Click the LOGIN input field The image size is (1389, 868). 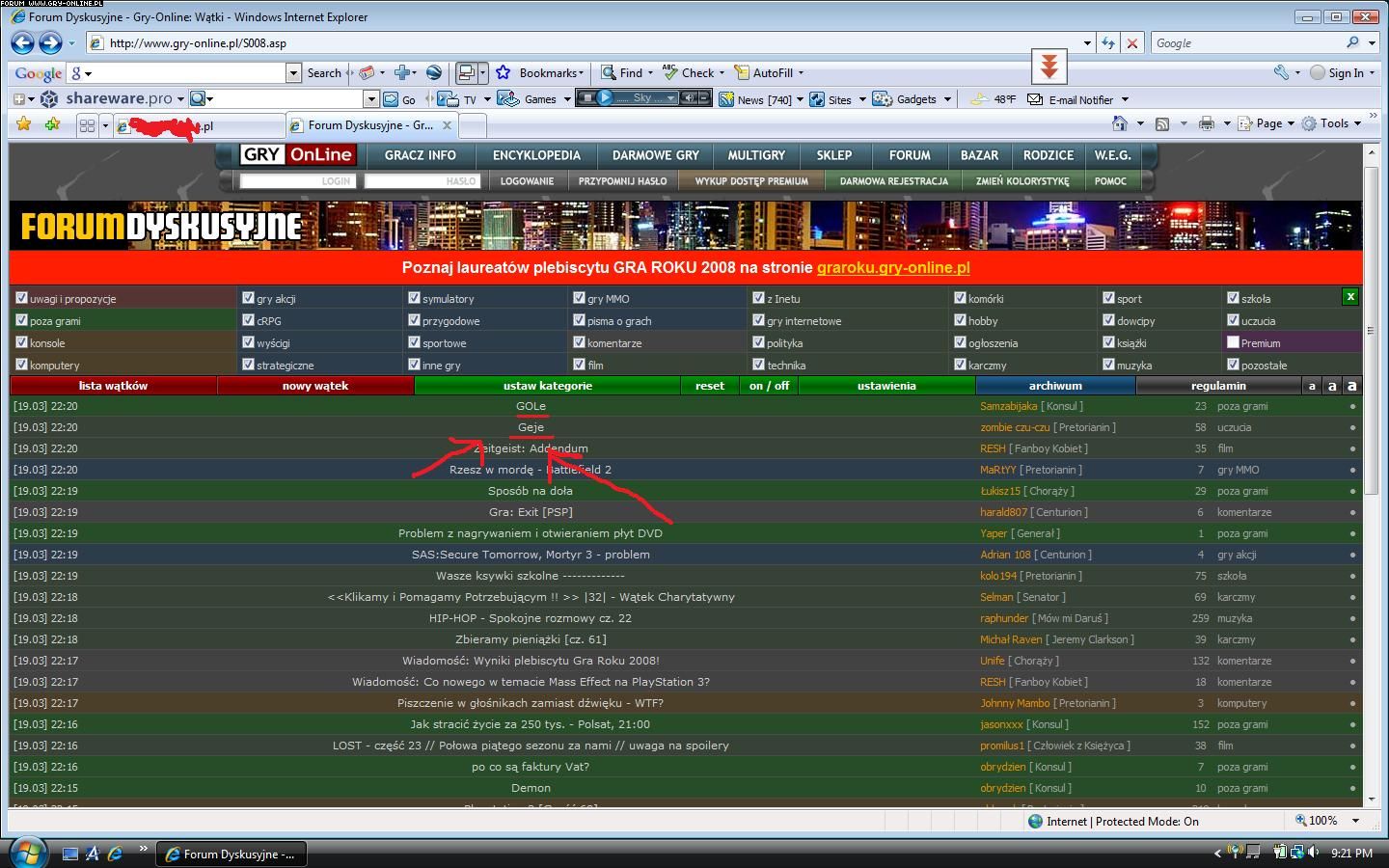coord(297,181)
